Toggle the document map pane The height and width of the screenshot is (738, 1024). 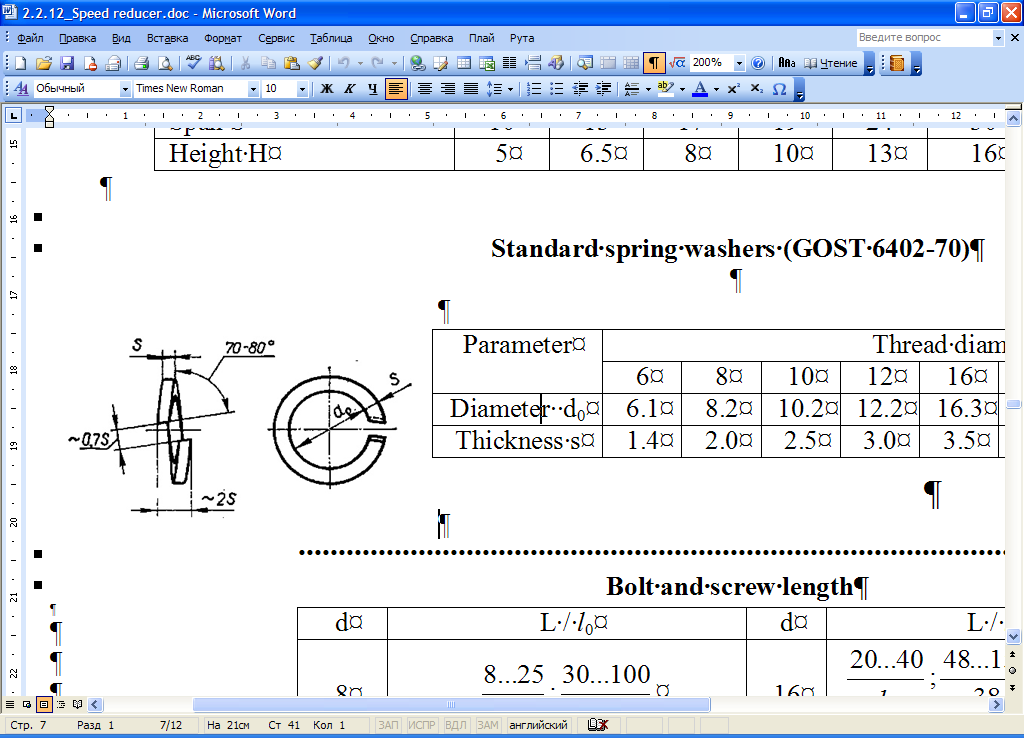click(x=584, y=63)
